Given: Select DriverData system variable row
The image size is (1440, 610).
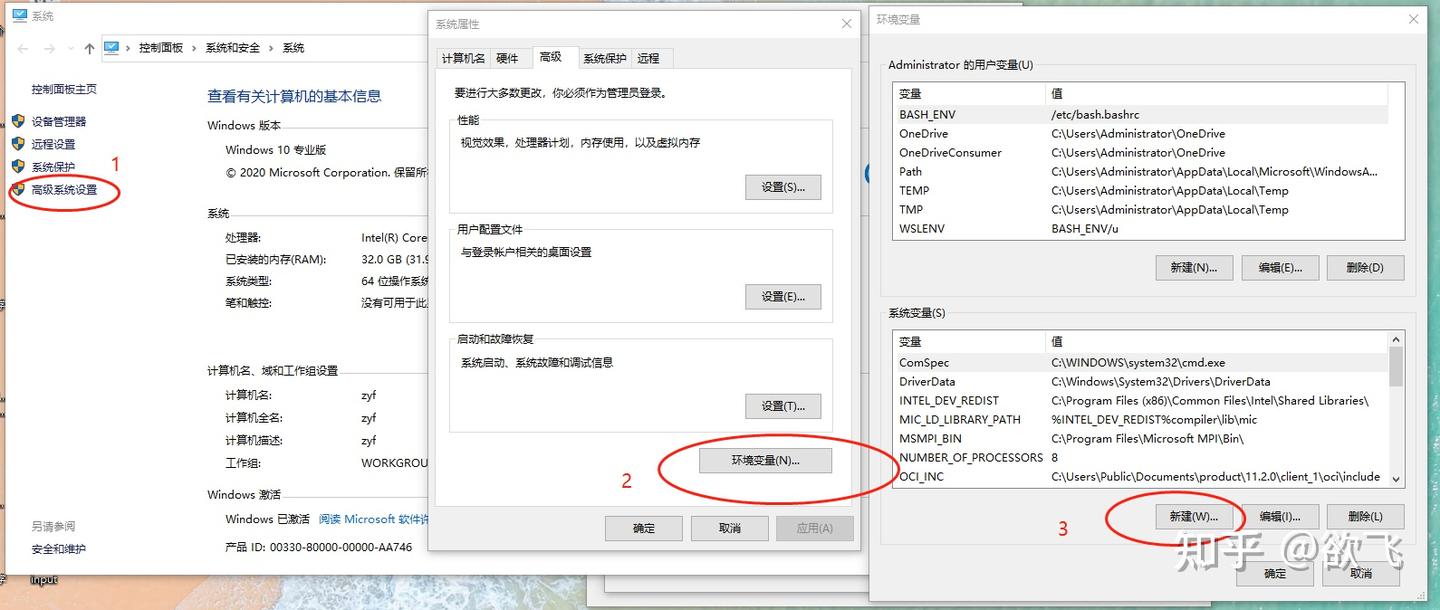Looking at the screenshot, I should point(1140,382).
